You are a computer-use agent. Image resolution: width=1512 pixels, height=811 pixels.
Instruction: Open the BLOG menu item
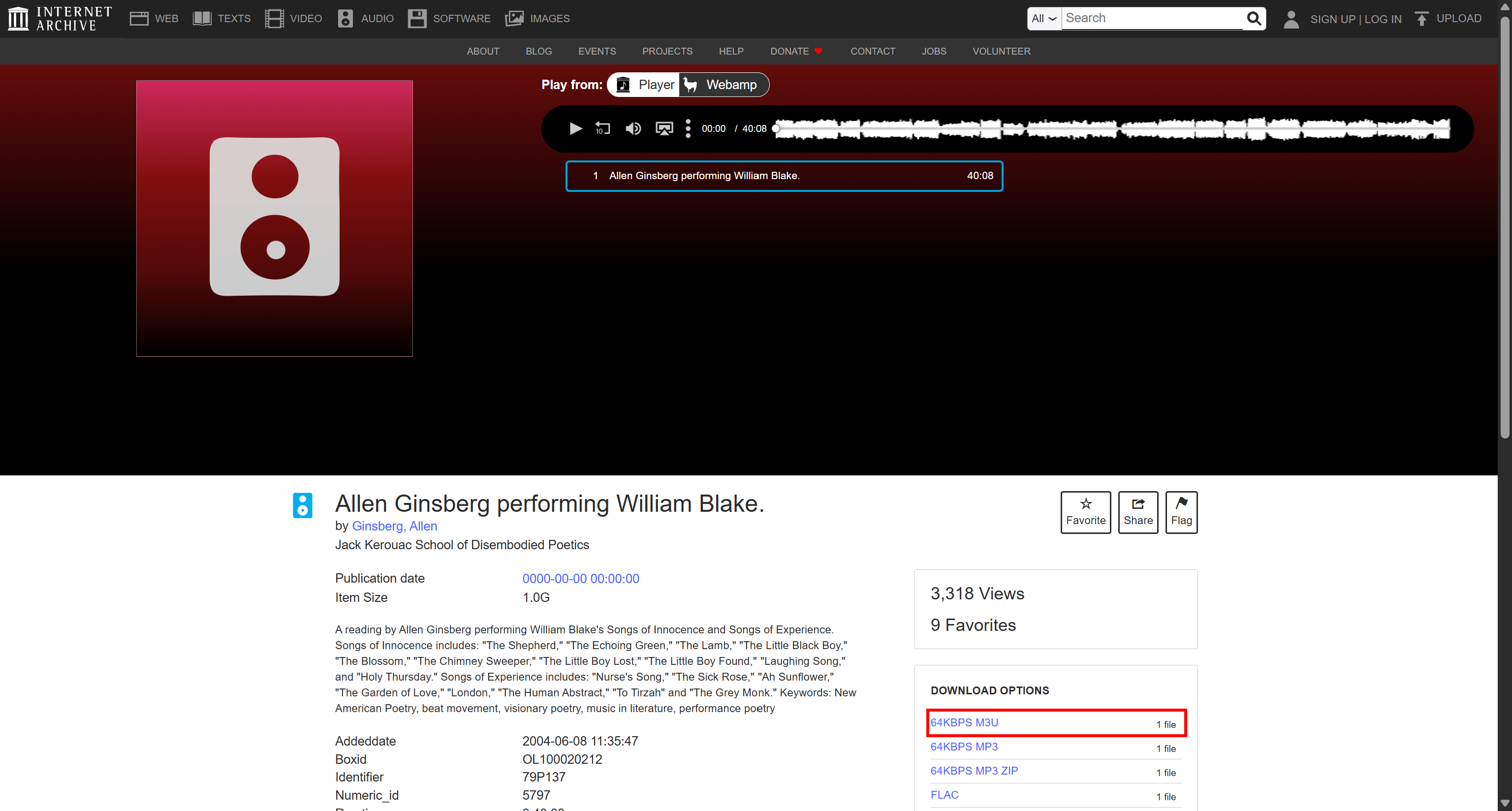point(538,51)
